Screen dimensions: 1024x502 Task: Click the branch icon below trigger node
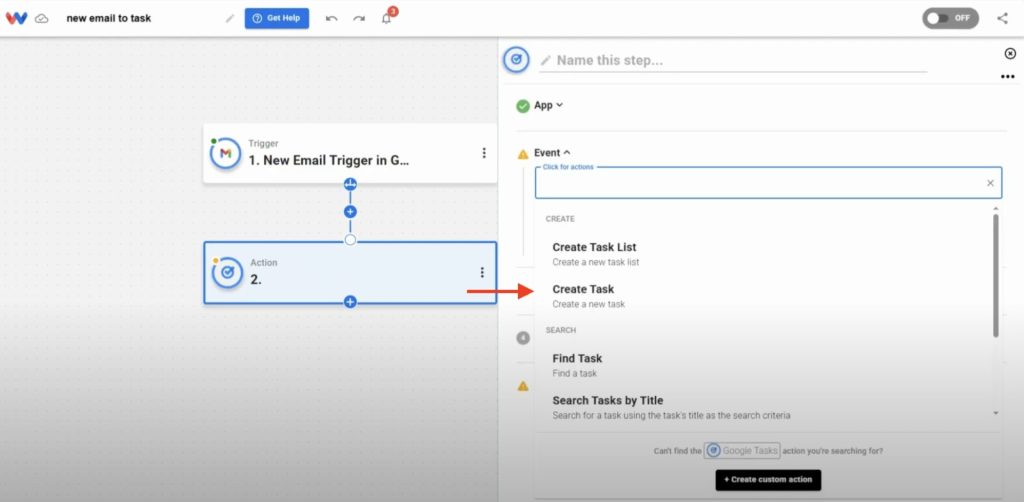point(350,184)
